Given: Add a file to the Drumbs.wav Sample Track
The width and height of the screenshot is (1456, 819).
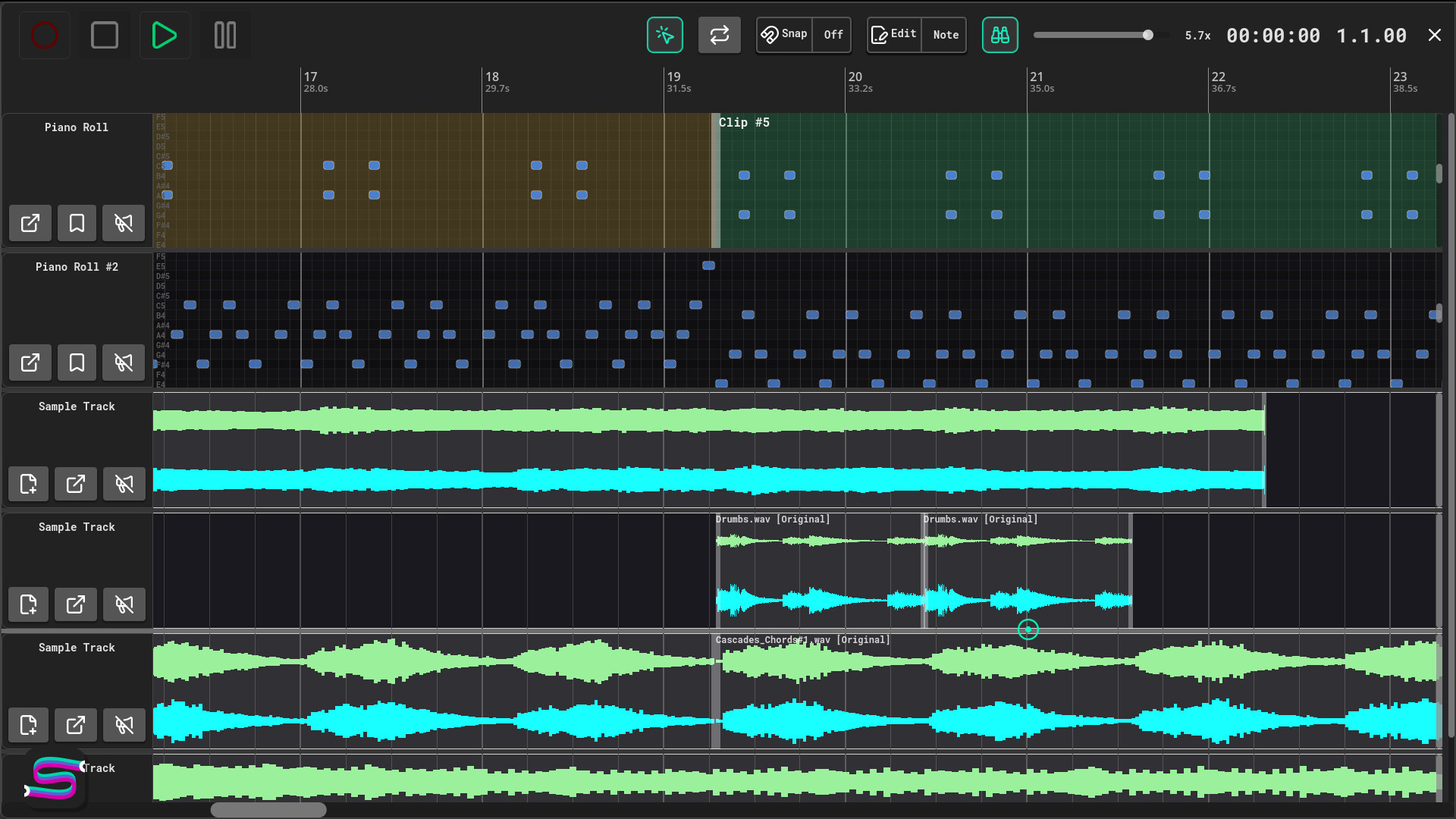Looking at the screenshot, I should 29,604.
